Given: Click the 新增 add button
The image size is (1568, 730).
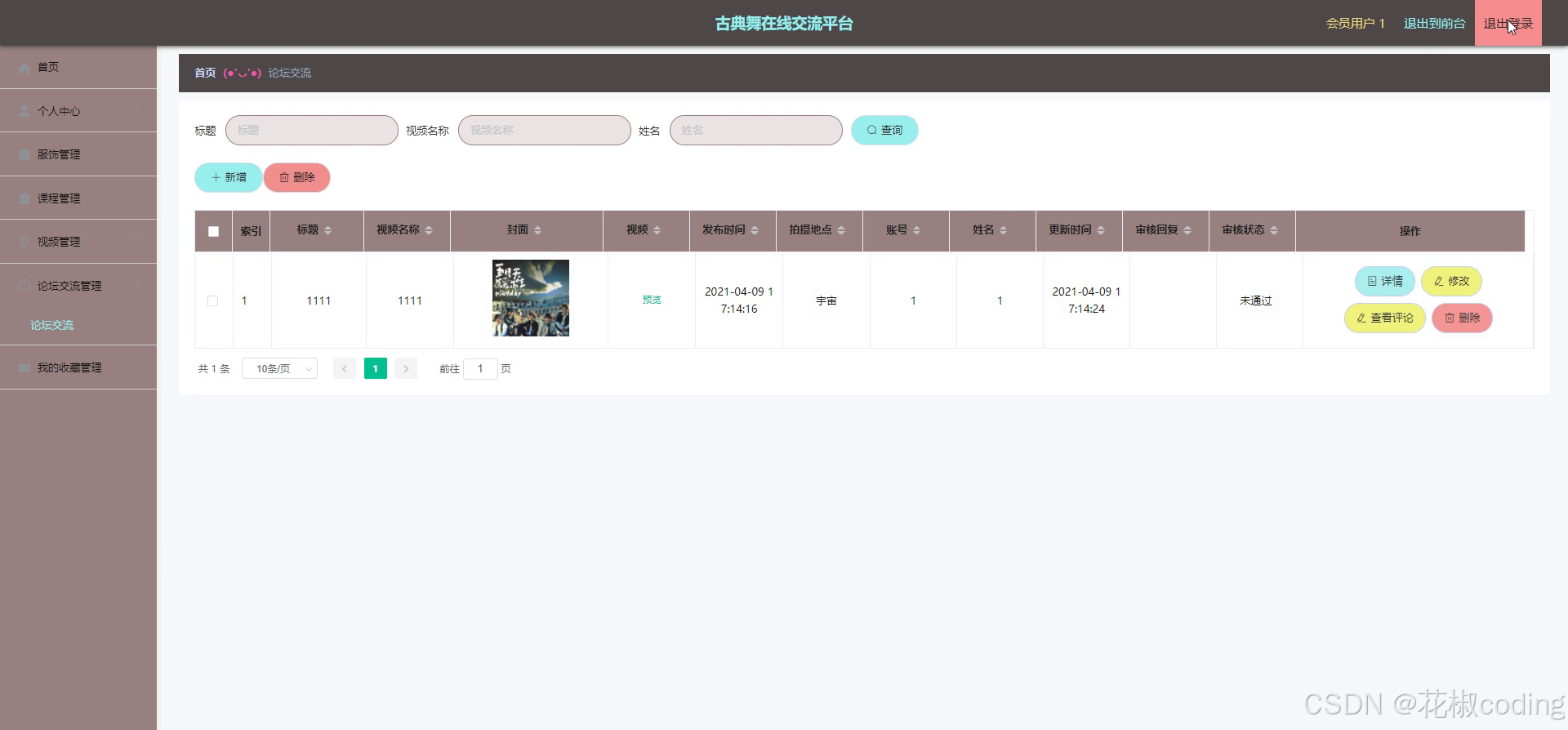Looking at the screenshot, I should tap(228, 177).
